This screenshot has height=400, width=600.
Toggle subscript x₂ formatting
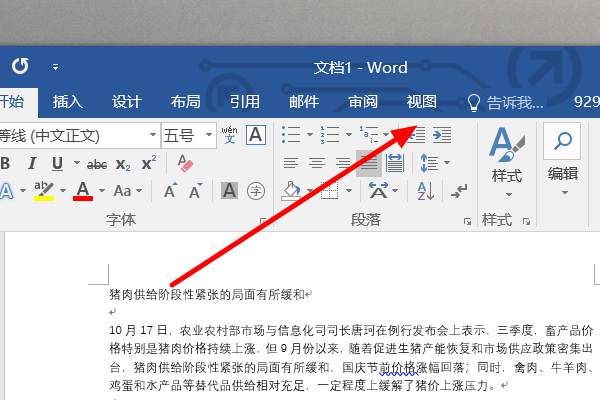pyautogui.click(x=123, y=165)
